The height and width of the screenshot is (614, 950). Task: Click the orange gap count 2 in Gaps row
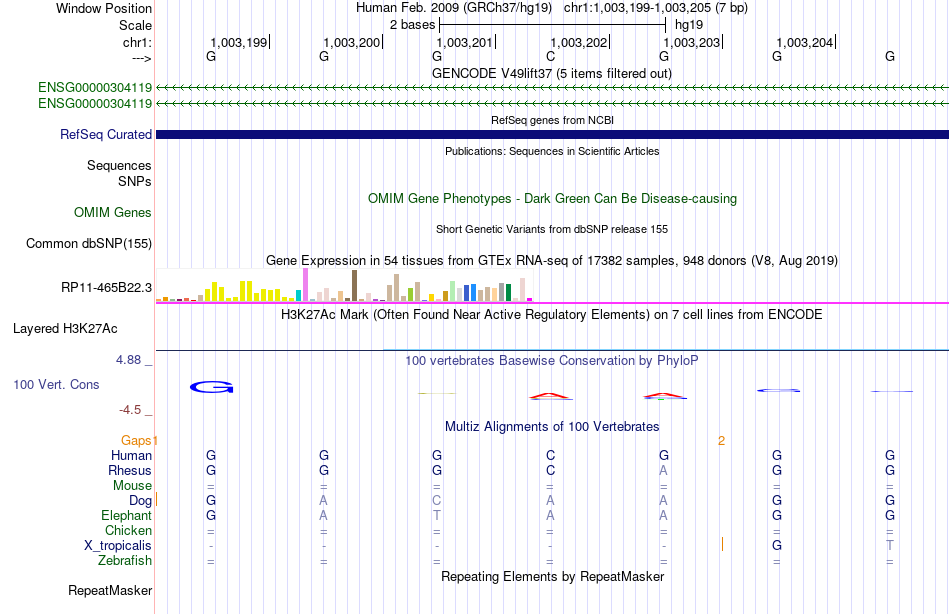[722, 441]
